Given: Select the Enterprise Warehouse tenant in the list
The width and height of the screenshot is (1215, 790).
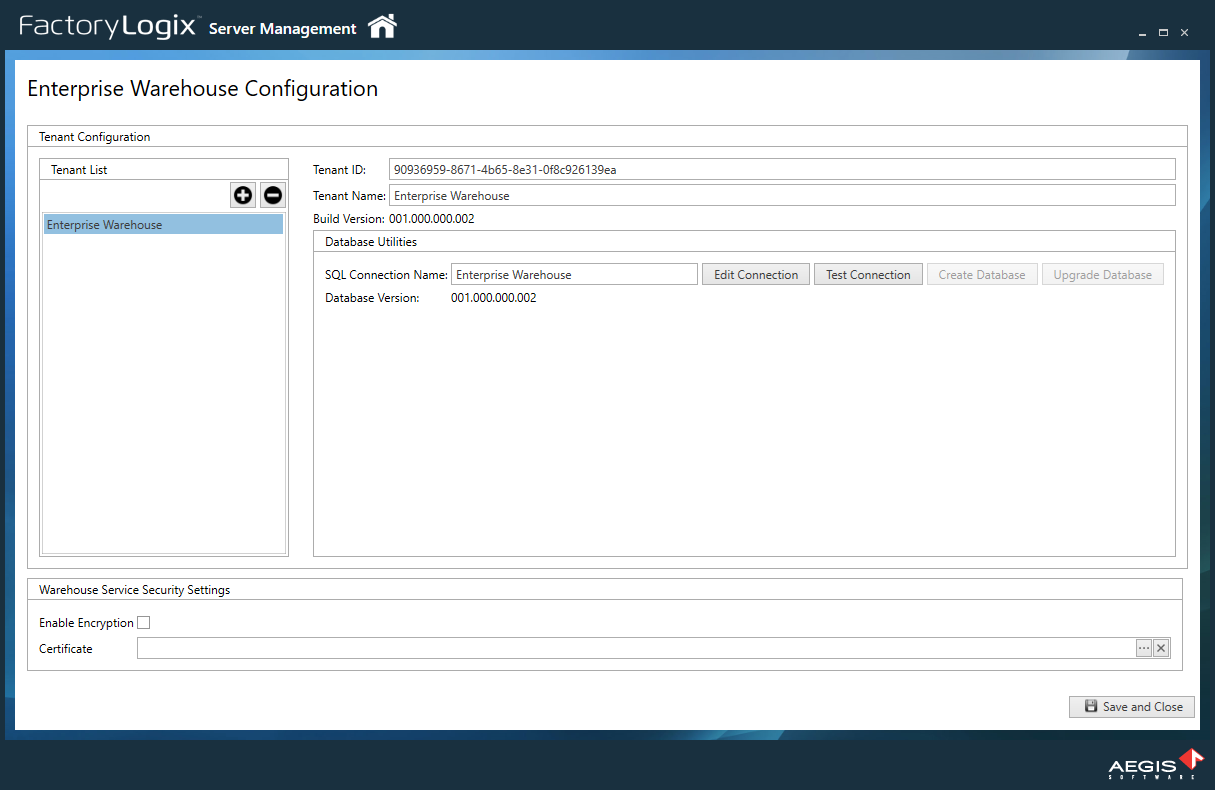Looking at the screenshot, I should 130,224.
